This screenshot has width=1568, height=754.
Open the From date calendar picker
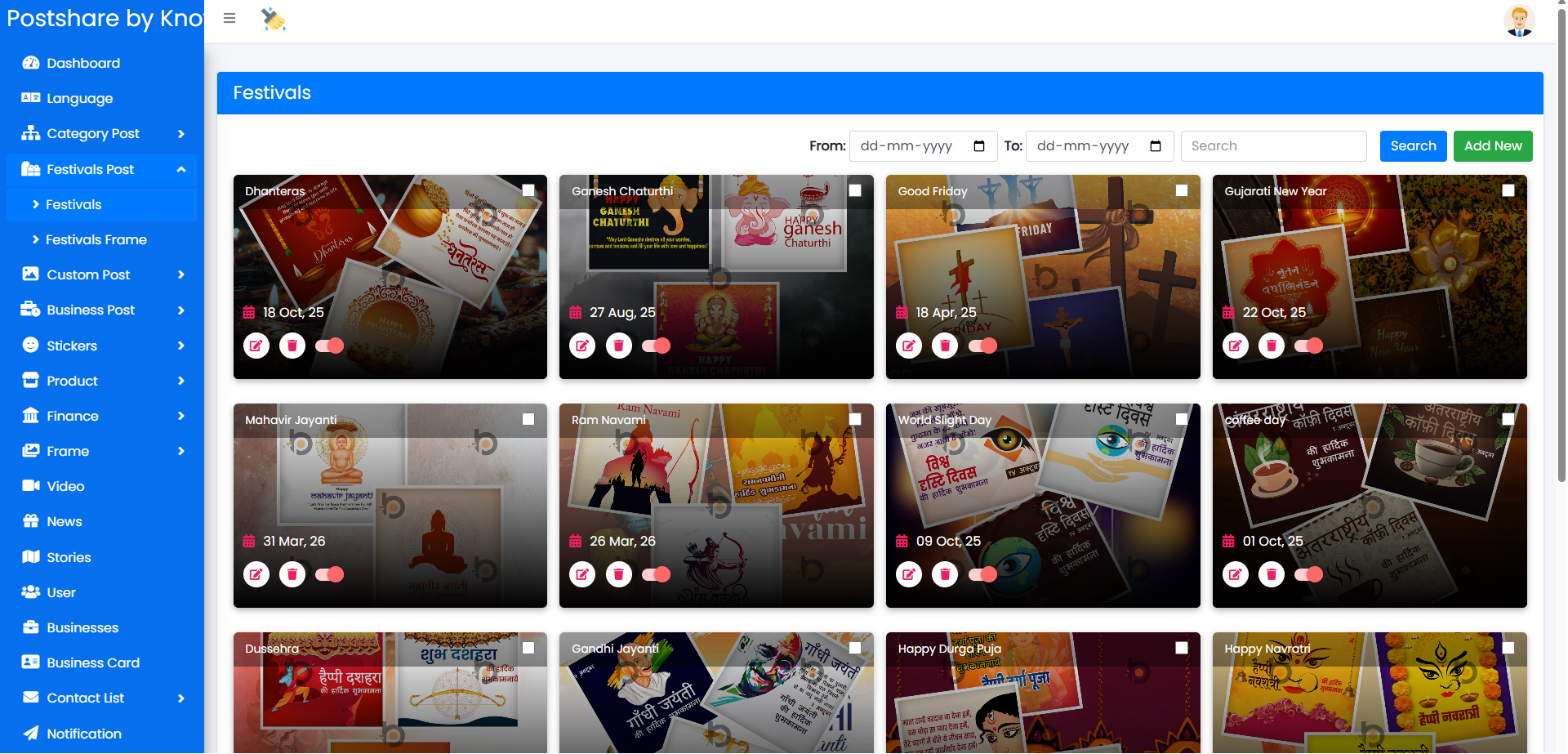click(x=979, y=146)
